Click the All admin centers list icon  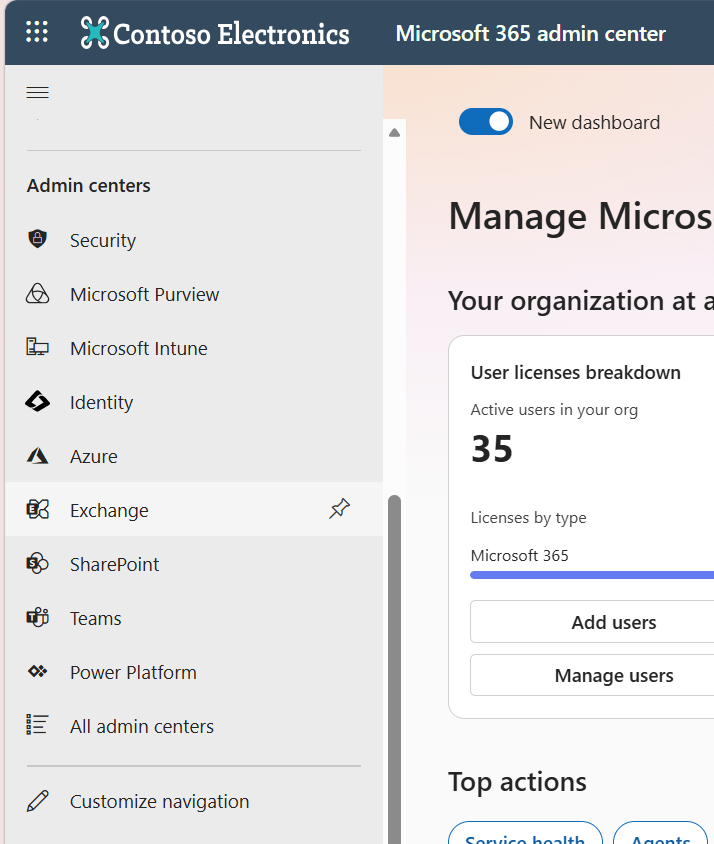(38, 725)
